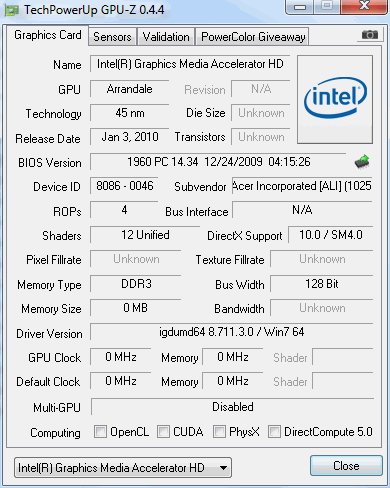Click the Intel logo image

(335, 99)
